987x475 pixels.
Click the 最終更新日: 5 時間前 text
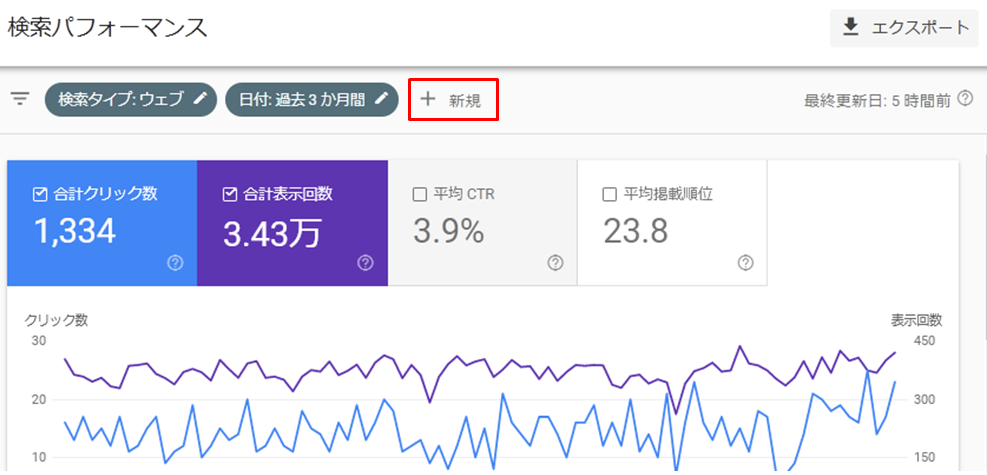877,101
